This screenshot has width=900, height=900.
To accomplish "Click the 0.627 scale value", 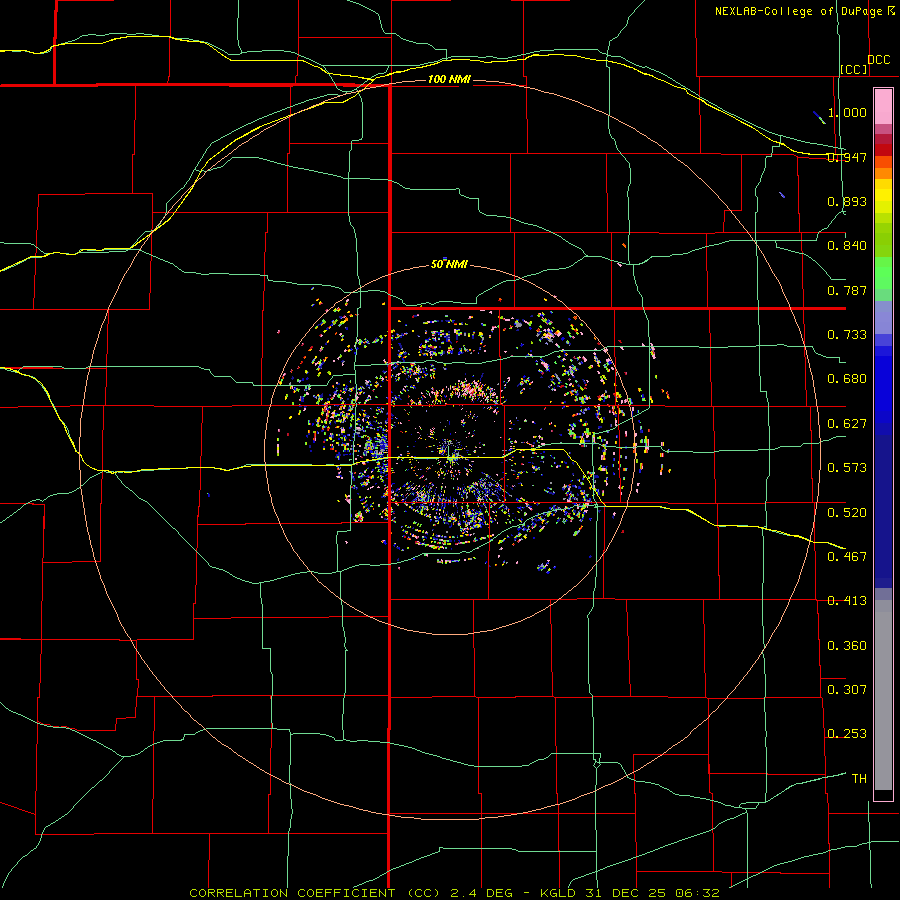I will 847,424.
